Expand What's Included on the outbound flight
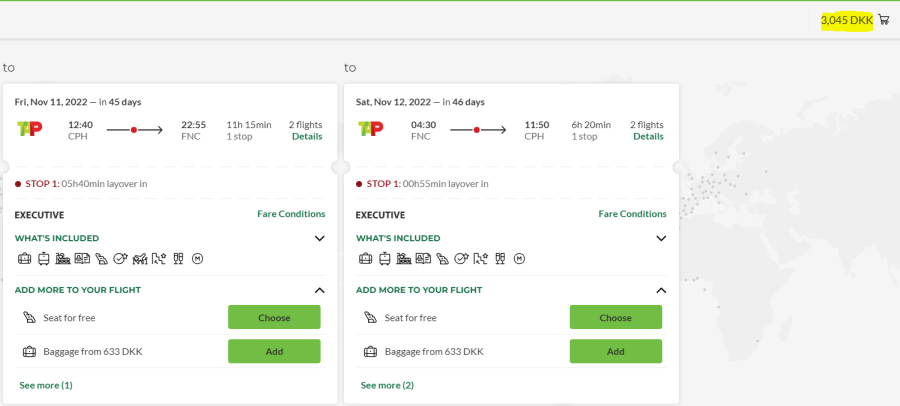Screen dimensions: 900x406 pyautogui.click(x=319, y=239)
